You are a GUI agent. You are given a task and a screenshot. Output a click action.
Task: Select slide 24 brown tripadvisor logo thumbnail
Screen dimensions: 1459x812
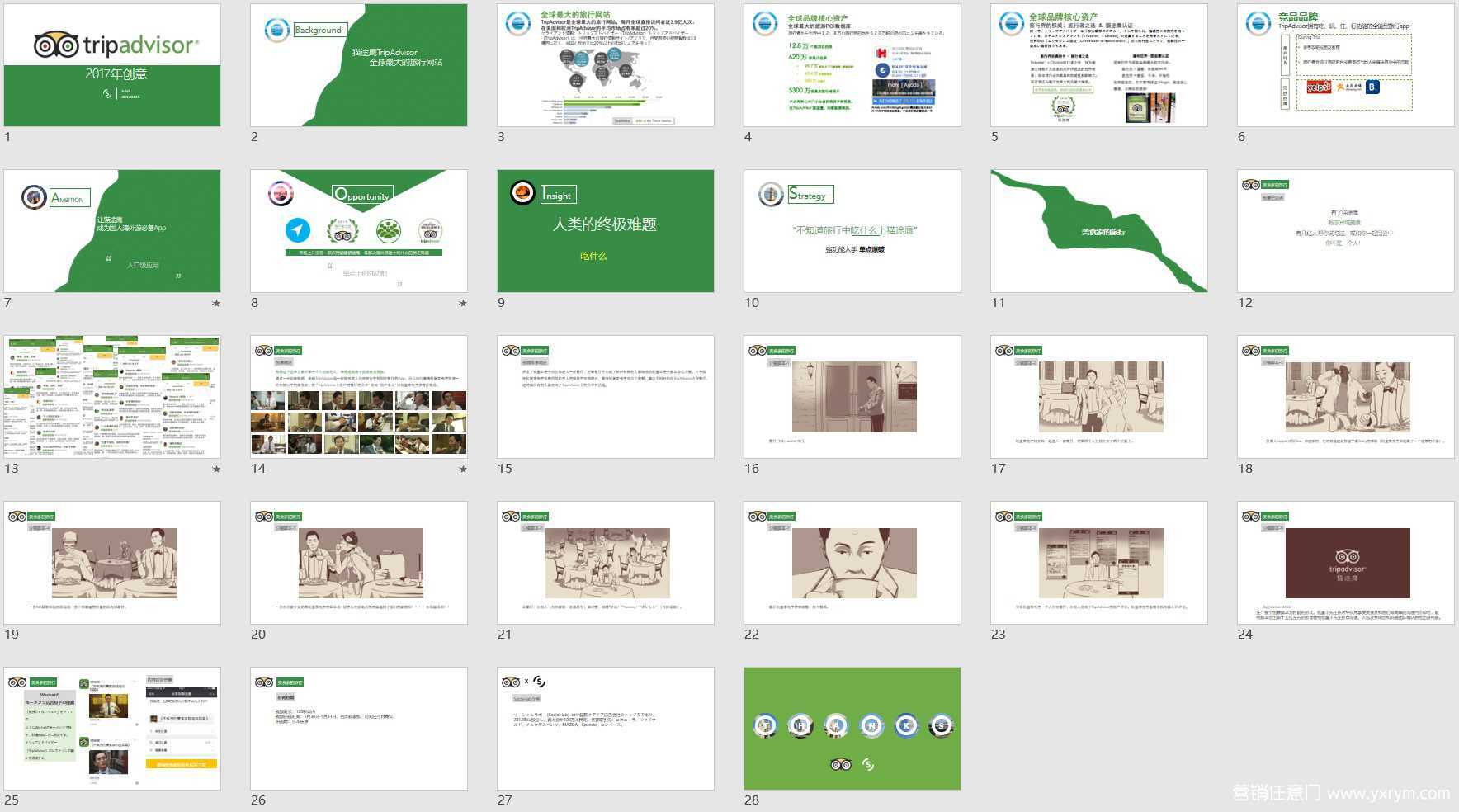1346,563
